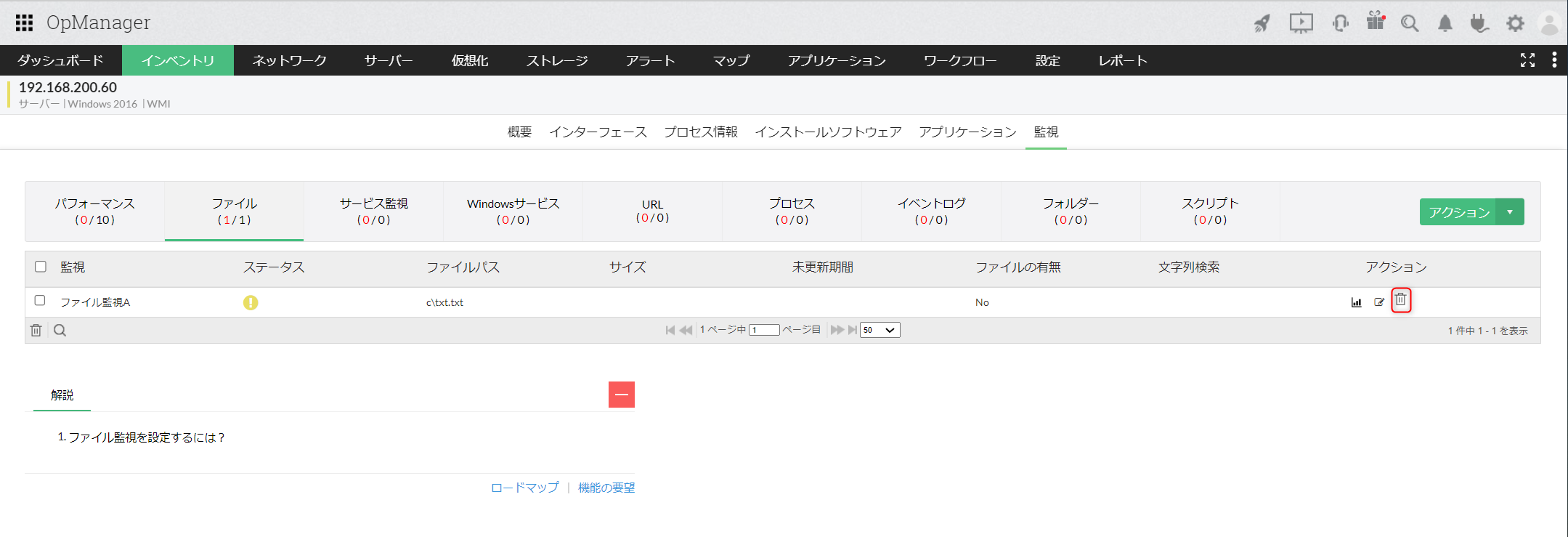1568x537 pixels.
Task: Switch to the device アプリケーション tab
Action: [x=967, y=132]
